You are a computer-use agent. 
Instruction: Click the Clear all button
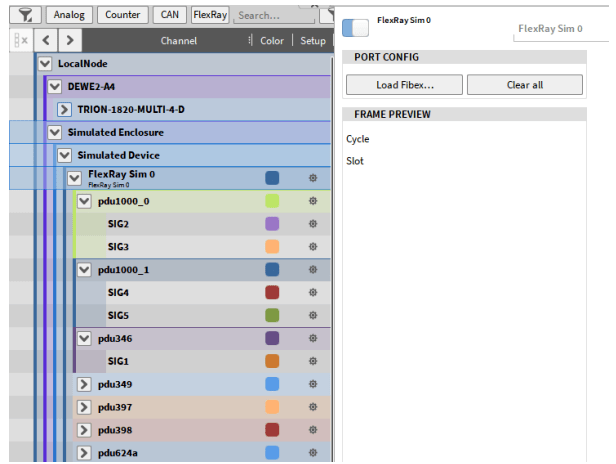(524, 85)
